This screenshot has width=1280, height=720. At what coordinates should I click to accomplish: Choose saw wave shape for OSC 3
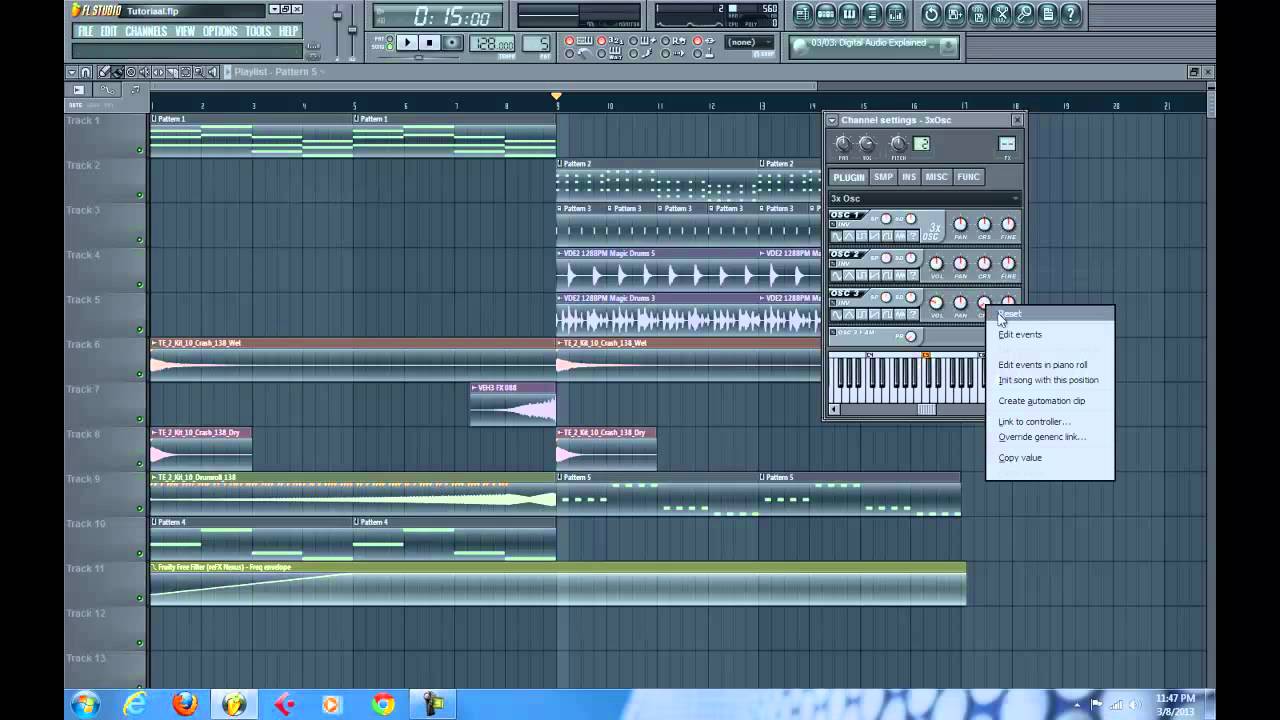click(x=875, y=314)
